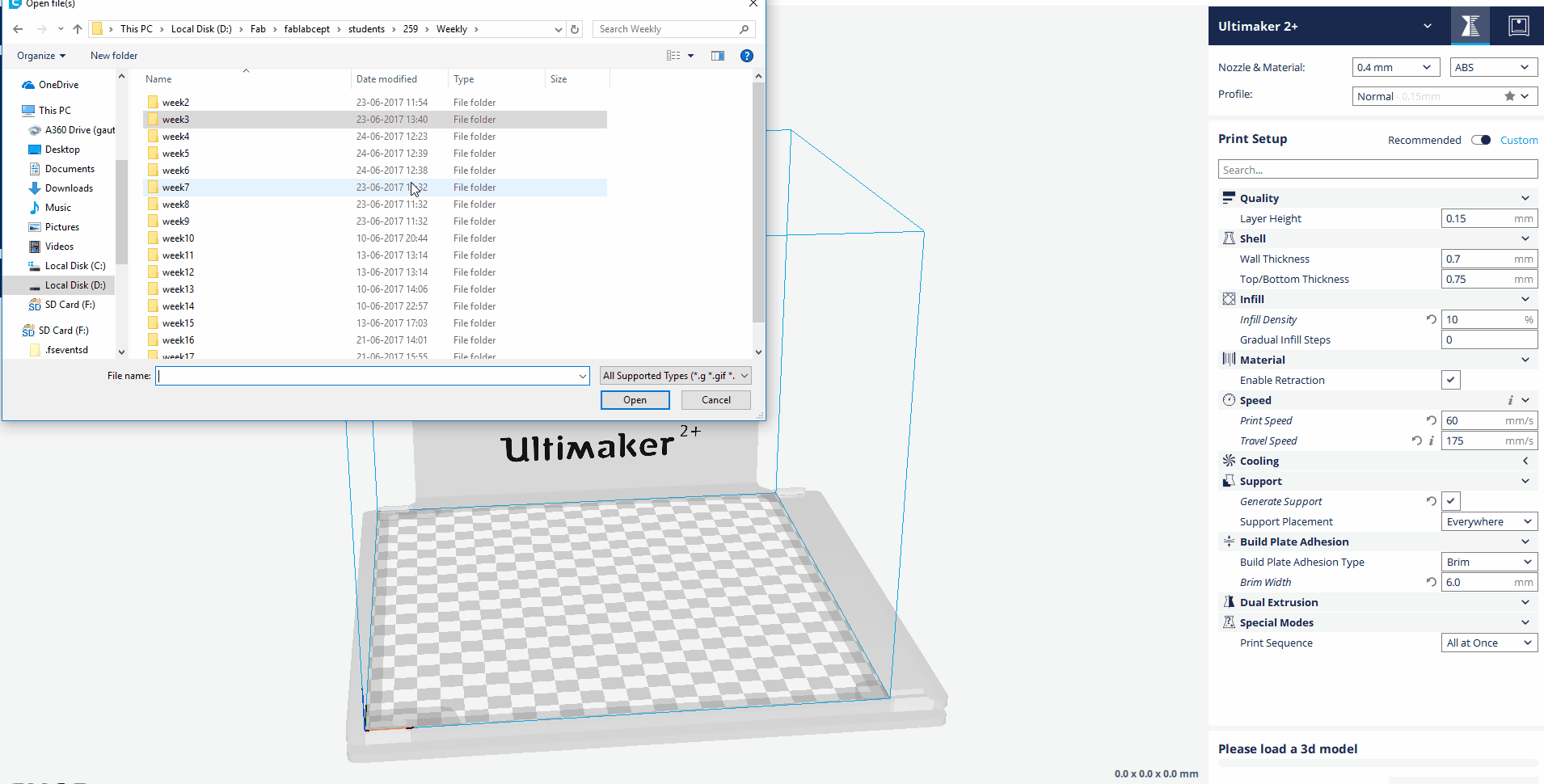The width and height of the screenshot is (1544, 784).
Task: Go up one folder level
Action: 78,29
